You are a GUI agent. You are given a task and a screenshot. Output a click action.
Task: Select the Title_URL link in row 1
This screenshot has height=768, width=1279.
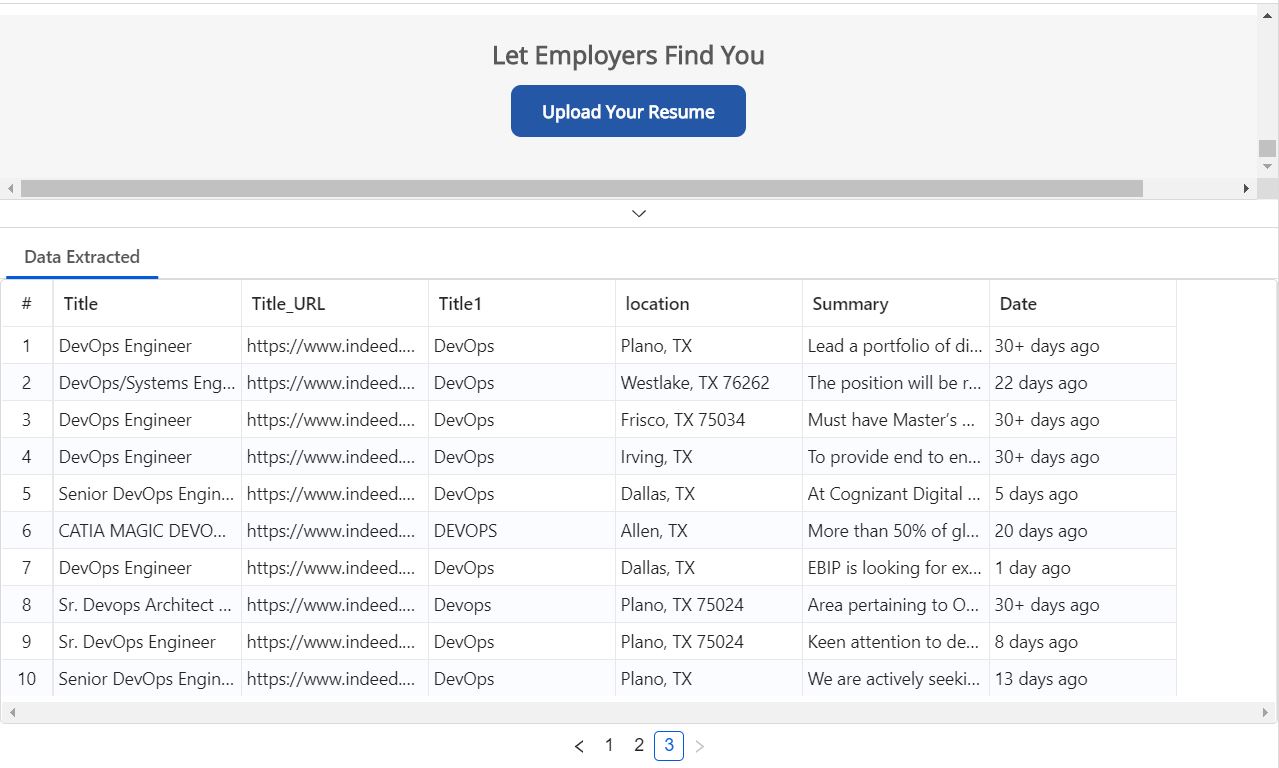(331, 346)
